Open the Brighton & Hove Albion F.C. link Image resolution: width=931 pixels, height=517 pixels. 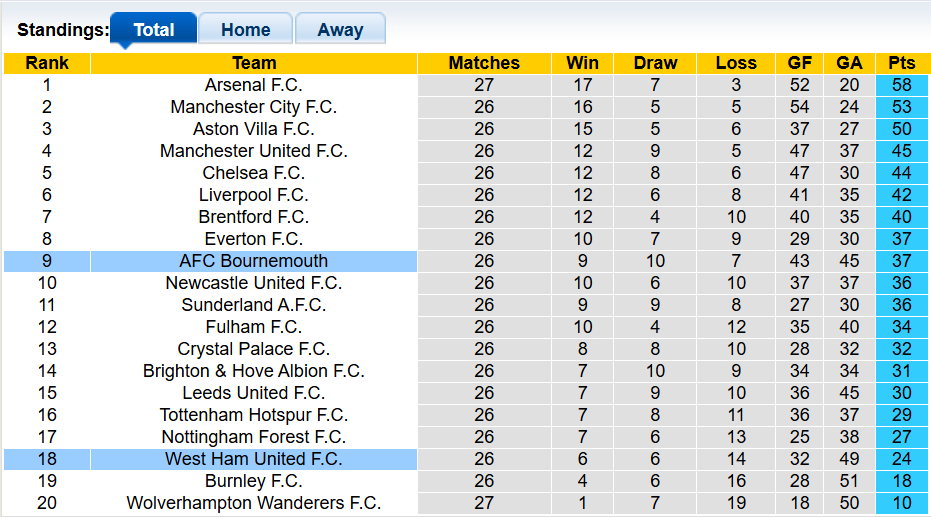point(253,371)
